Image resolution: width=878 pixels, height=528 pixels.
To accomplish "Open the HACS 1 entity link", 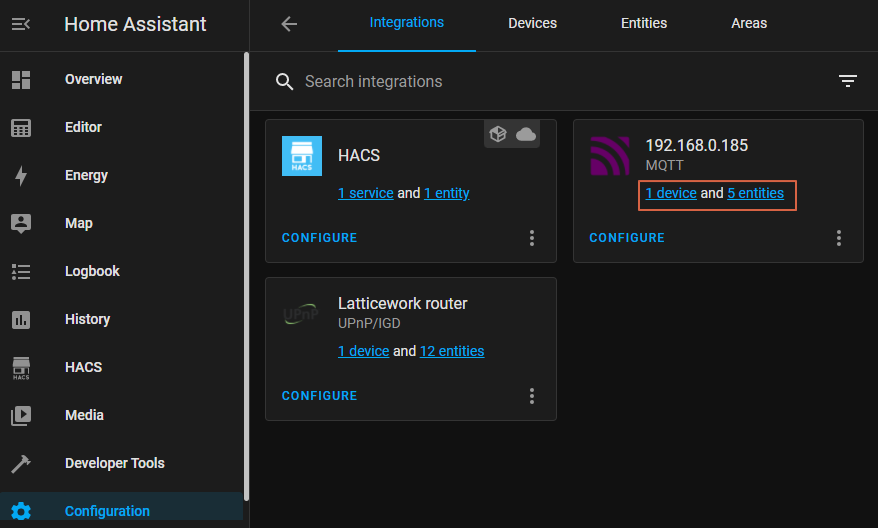I will click(x=446, y=193).
